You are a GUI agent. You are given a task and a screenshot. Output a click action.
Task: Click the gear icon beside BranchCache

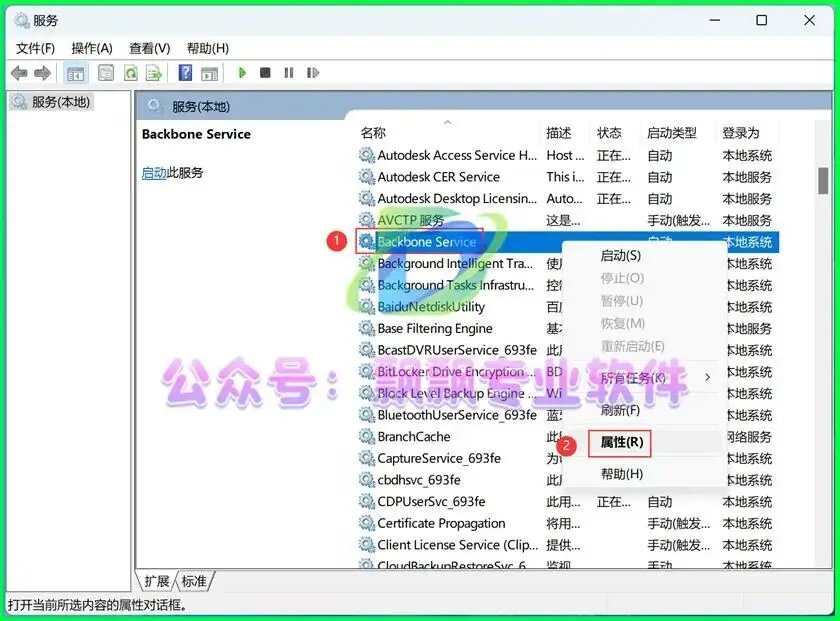click(x=366, y=436)
